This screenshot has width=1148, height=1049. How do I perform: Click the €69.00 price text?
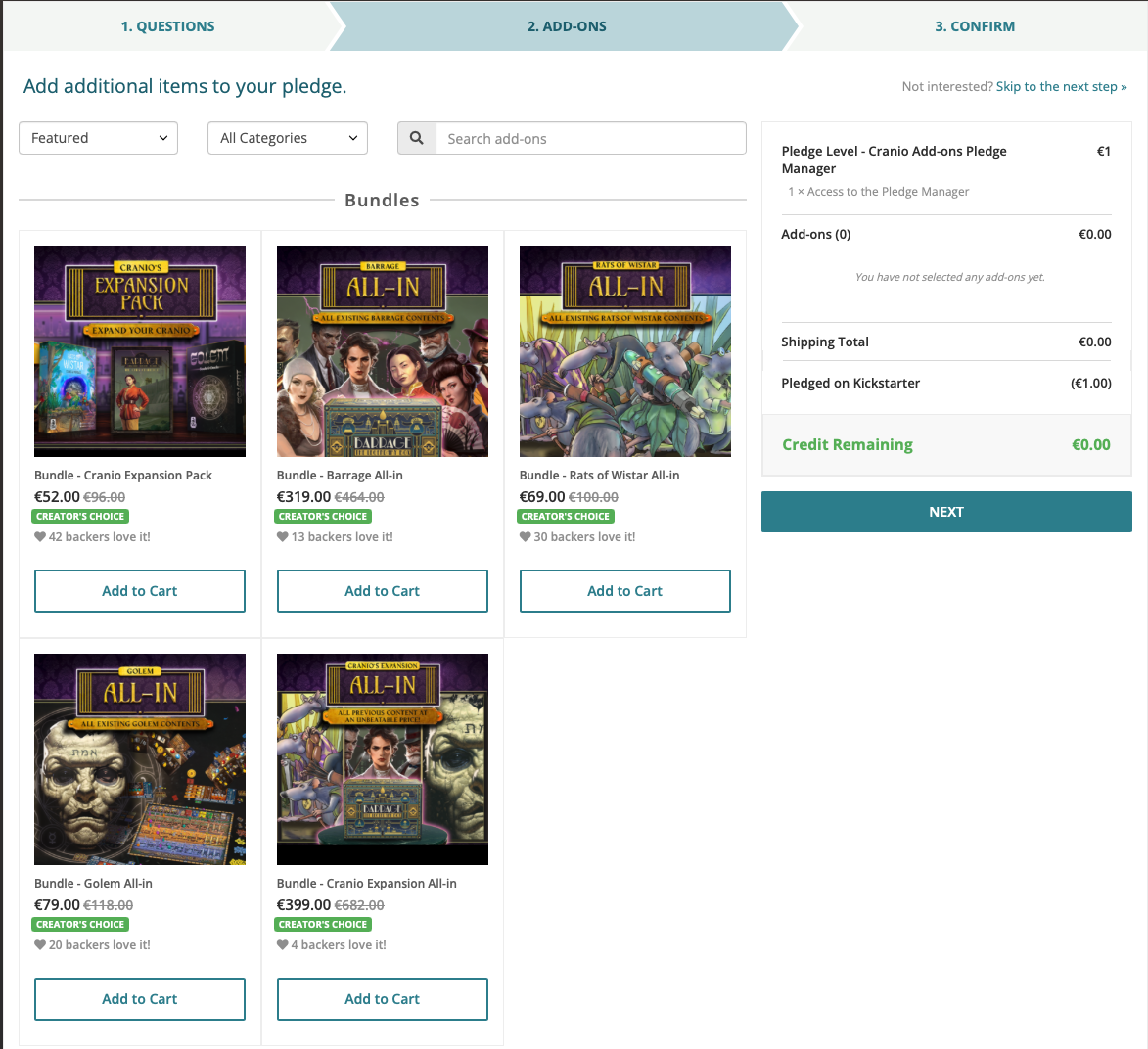tap(542, 497)
